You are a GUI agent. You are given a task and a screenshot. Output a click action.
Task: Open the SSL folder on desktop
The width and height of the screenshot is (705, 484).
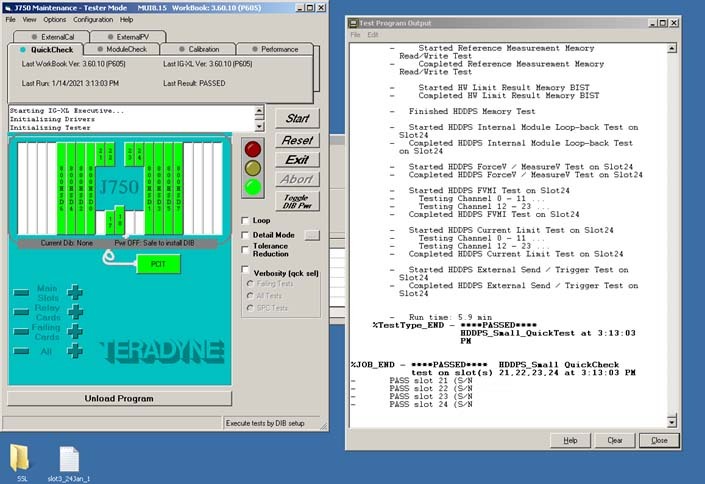[x=20, y=460]
